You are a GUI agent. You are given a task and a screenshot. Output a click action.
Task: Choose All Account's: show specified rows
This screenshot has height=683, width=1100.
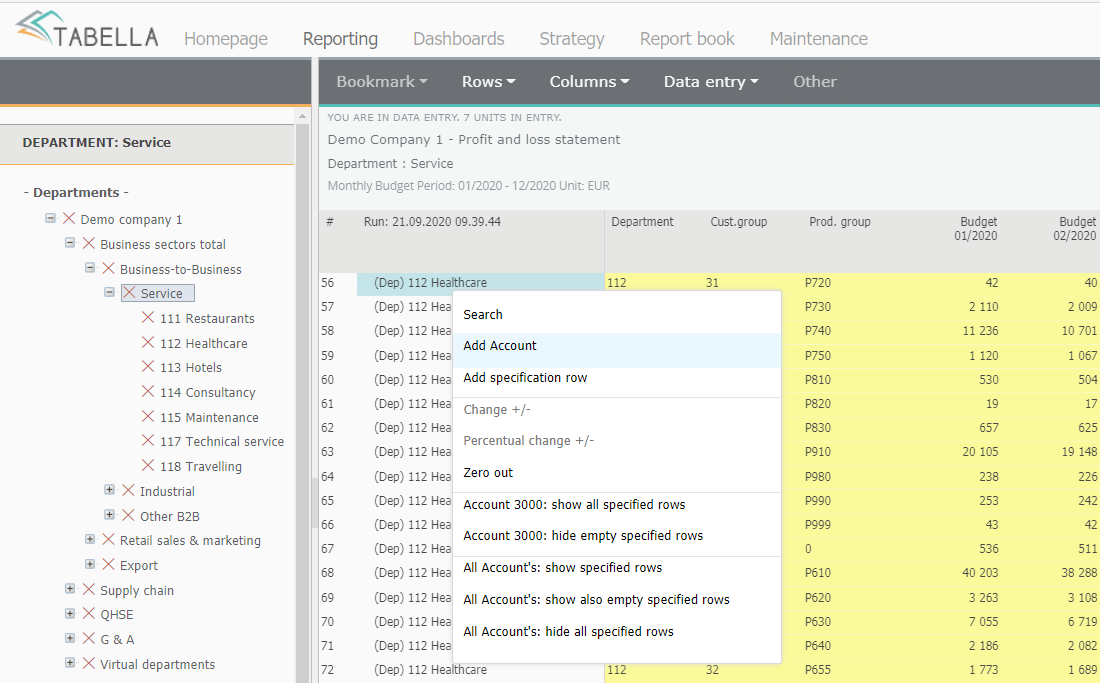pyautogui.click(x=617, y=568)
